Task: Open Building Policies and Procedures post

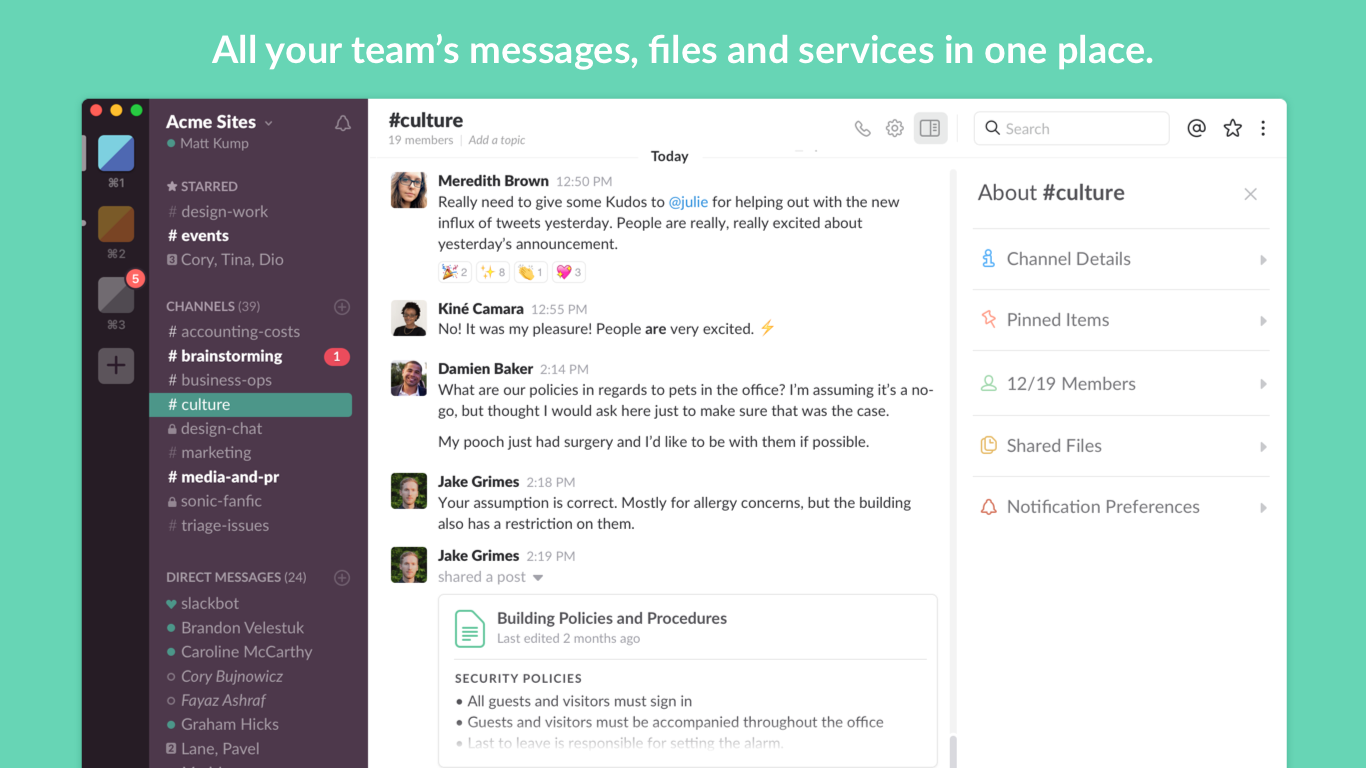Action: coord(612,618)
